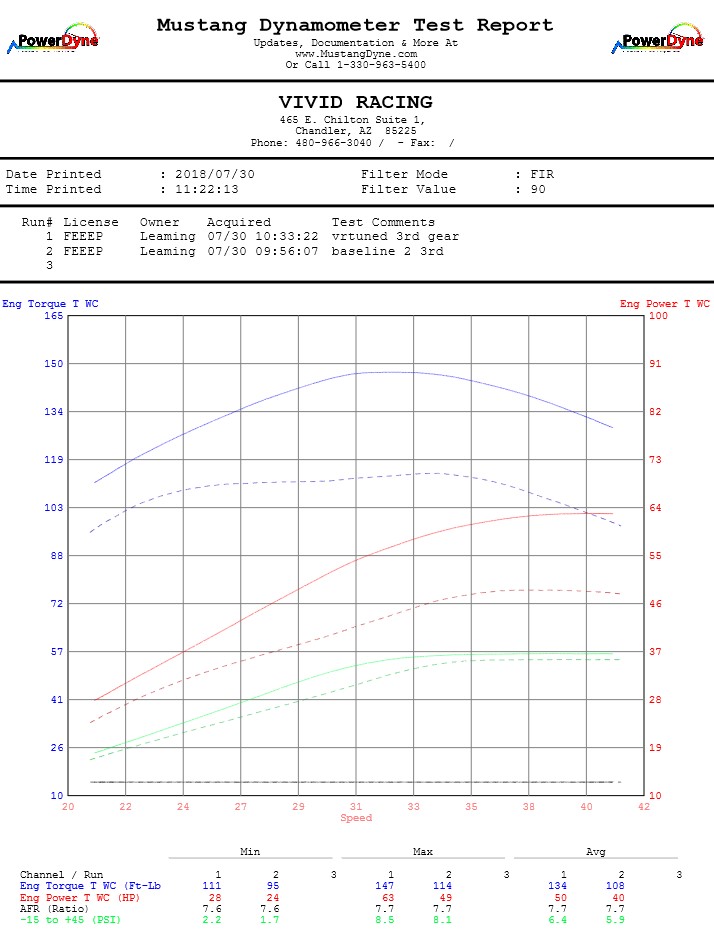Viewport: 714px width, 947px height.
Task: Click the torque axis value 119
Action: point(53,460)
